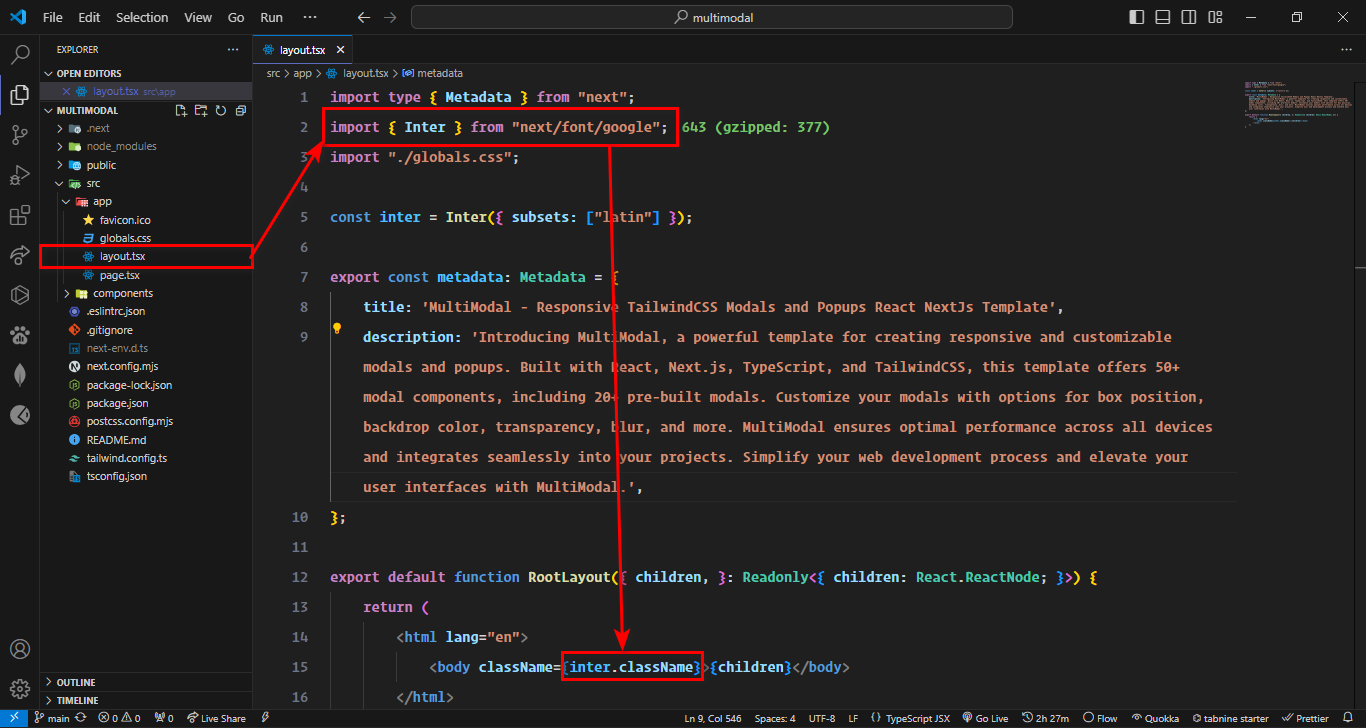Toggle the bottom panel visibility

tap(1162, 18)
